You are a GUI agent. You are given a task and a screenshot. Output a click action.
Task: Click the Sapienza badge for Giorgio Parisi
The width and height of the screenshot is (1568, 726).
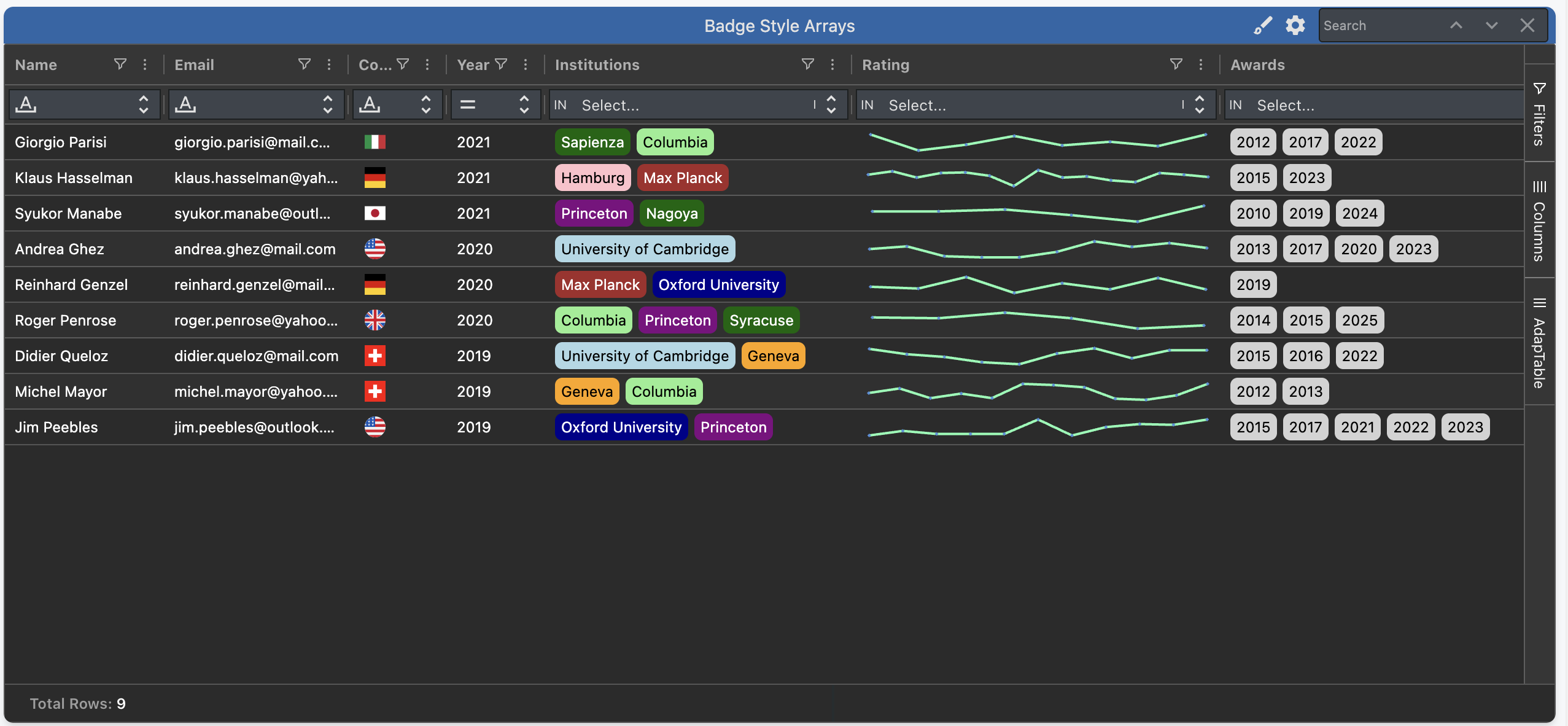[592, 142]
